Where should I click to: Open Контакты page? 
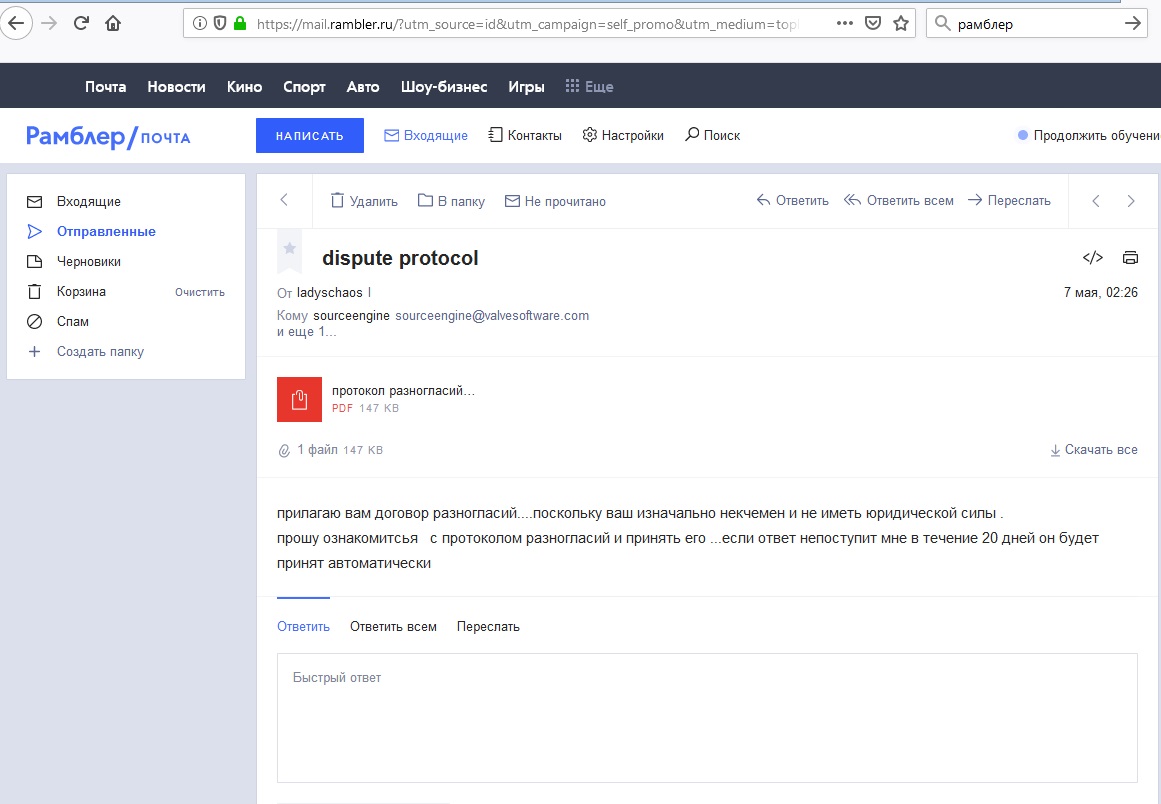pyautogui.click(x=525, y=135)
